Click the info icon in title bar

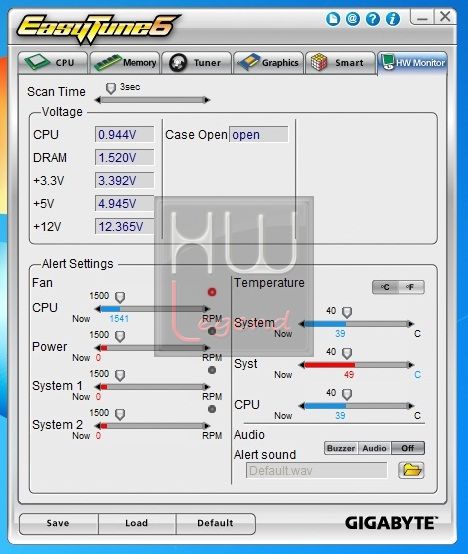(393, 19)
